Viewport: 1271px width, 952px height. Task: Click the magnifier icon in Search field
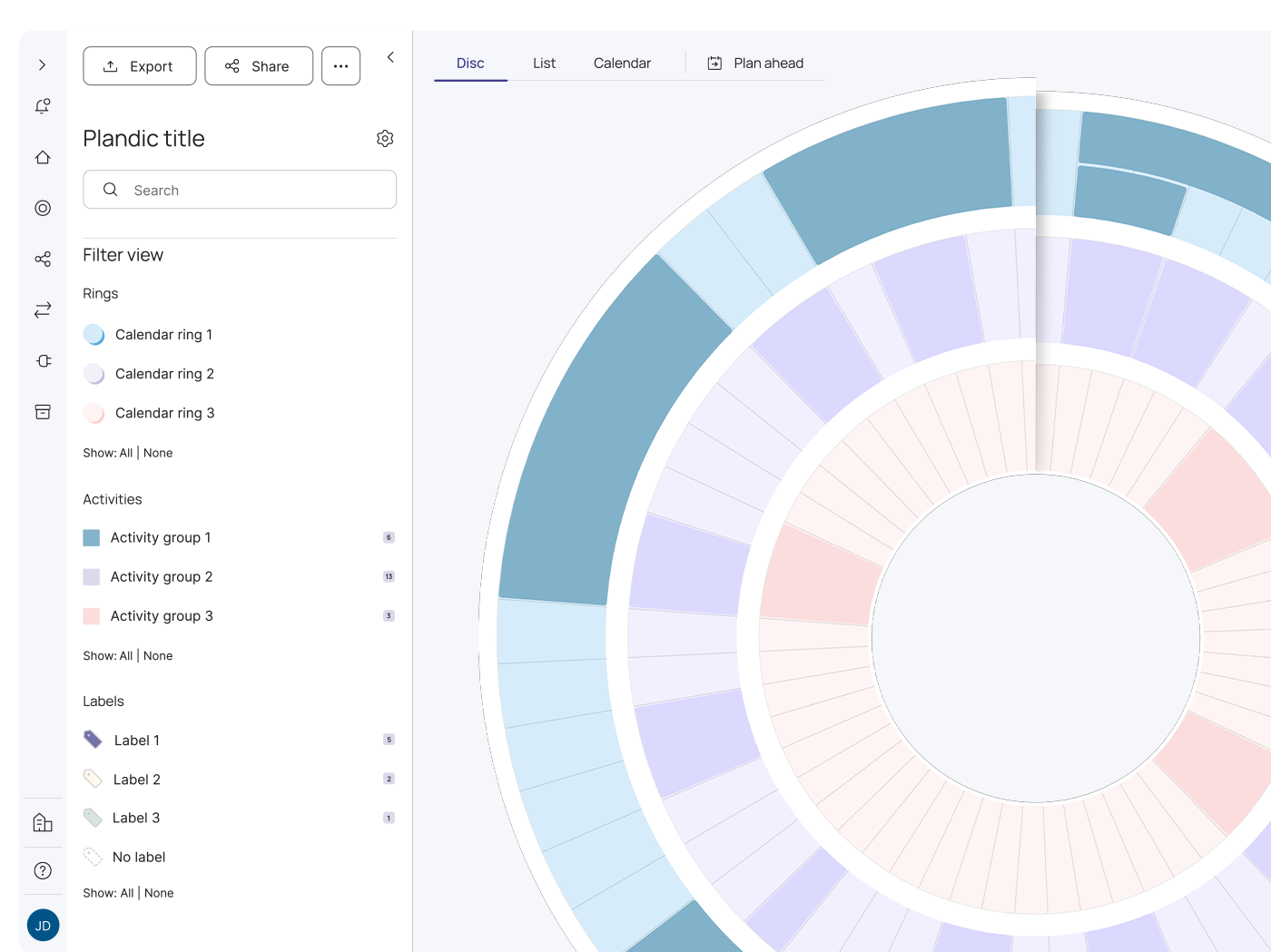point(111,190)
